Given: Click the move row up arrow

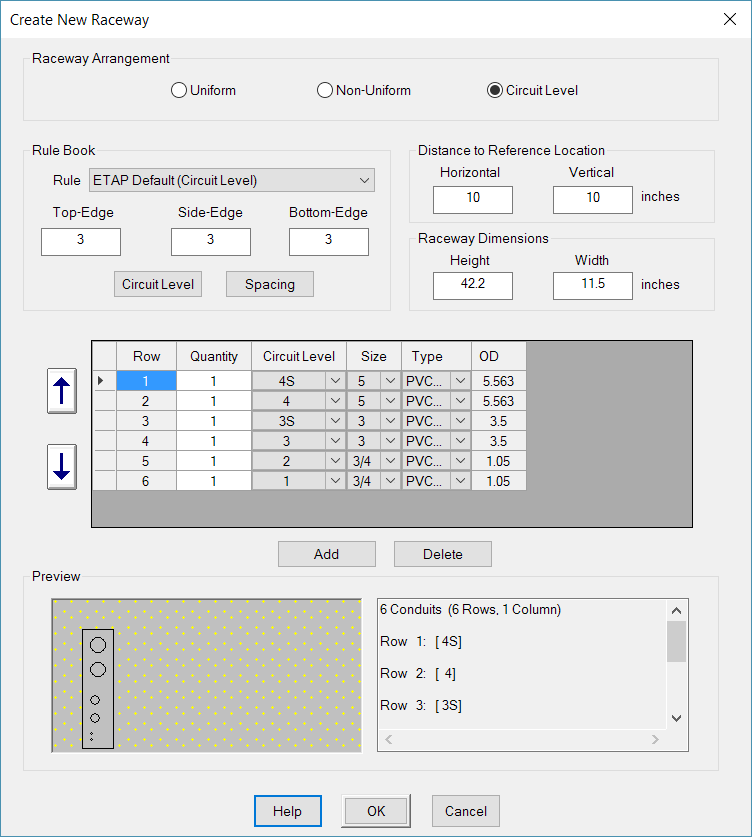Looking at the screenshot, I should (x=63, y=390).
